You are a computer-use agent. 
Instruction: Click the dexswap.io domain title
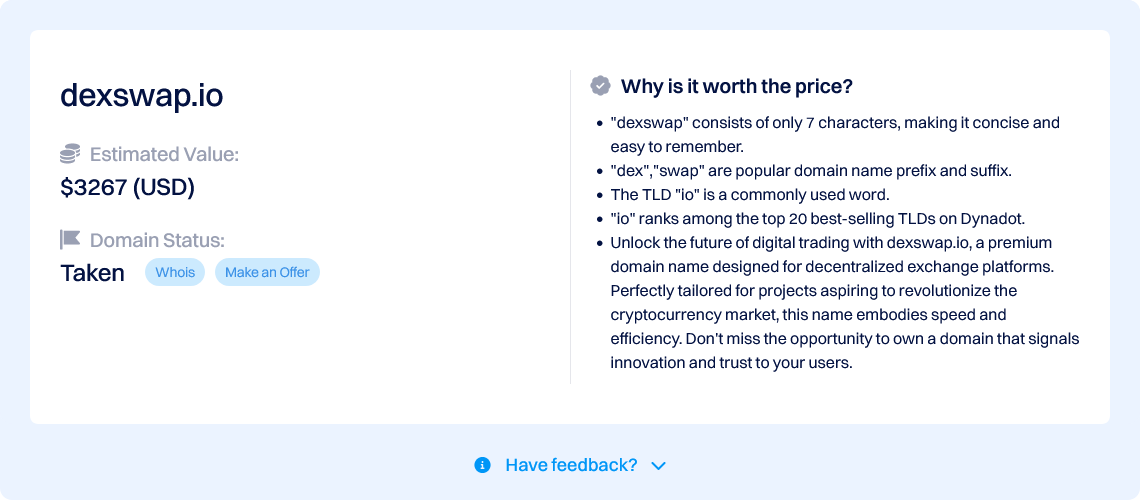[x=142, y=95]
